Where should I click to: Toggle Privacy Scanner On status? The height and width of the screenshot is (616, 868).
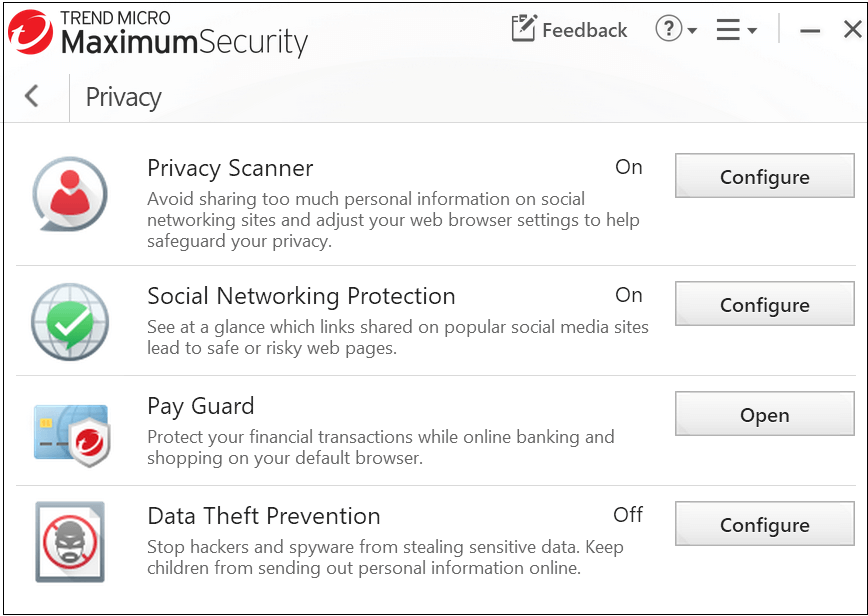[x=629, y=167]
